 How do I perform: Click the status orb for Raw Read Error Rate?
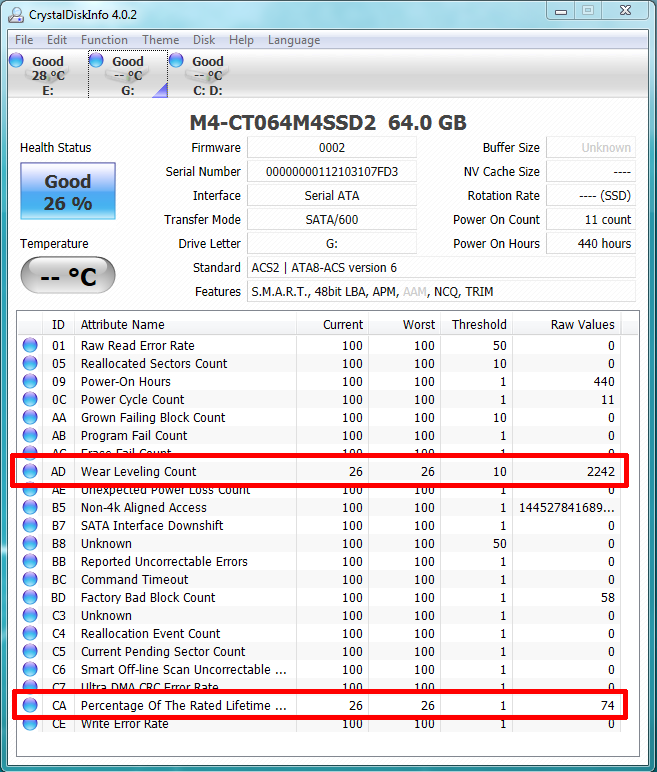click(x=30, y=345)
